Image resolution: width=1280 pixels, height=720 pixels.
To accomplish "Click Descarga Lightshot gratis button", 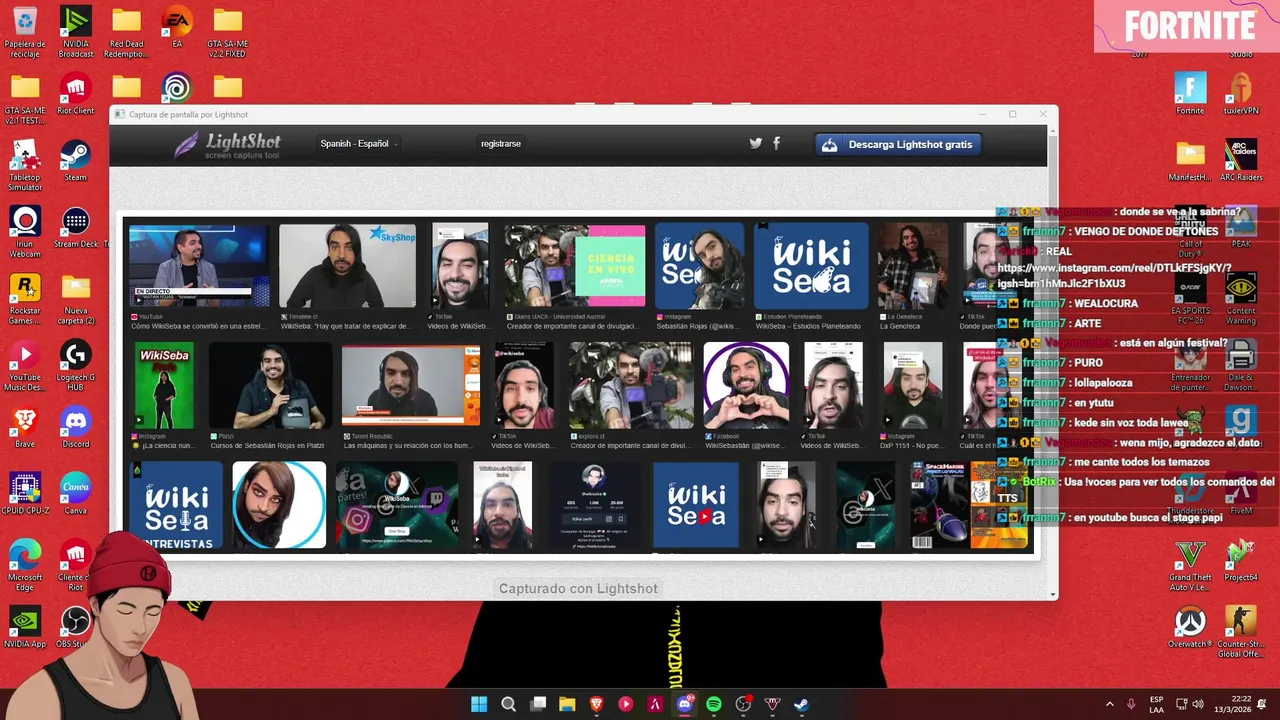I will 898,145.
